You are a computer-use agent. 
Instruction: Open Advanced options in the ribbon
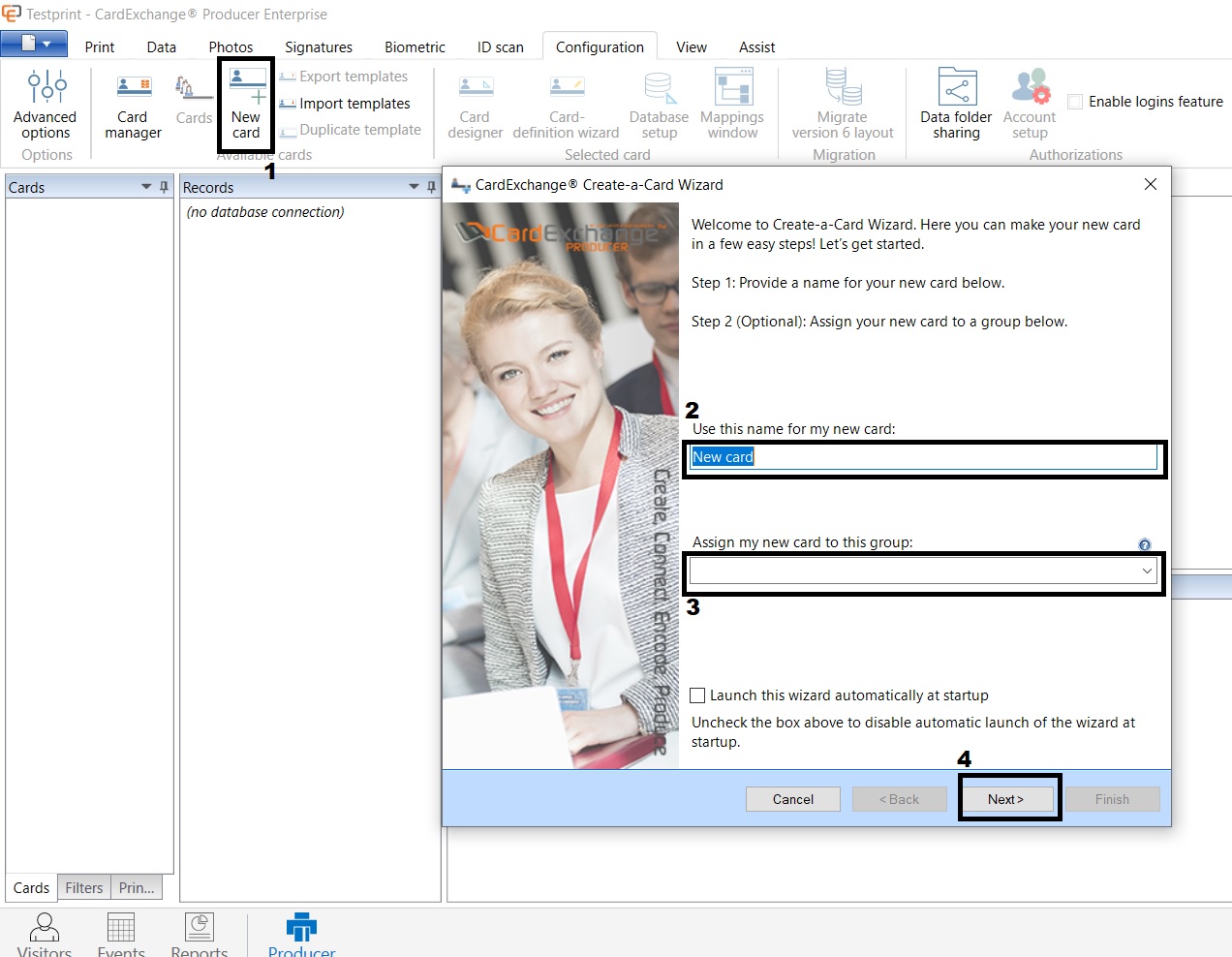[x=46, y=105]
